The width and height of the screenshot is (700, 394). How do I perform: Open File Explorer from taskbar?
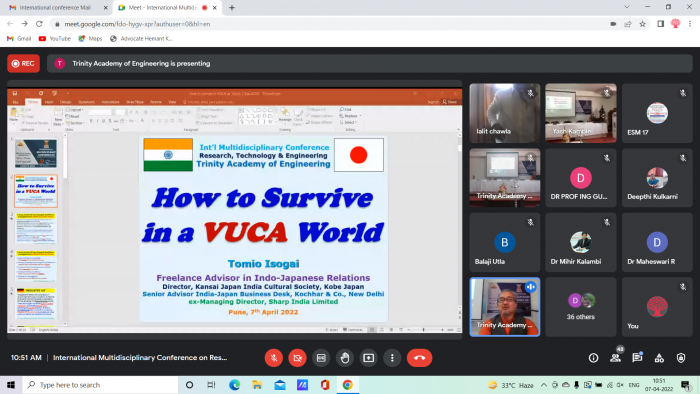coord(257,385)
